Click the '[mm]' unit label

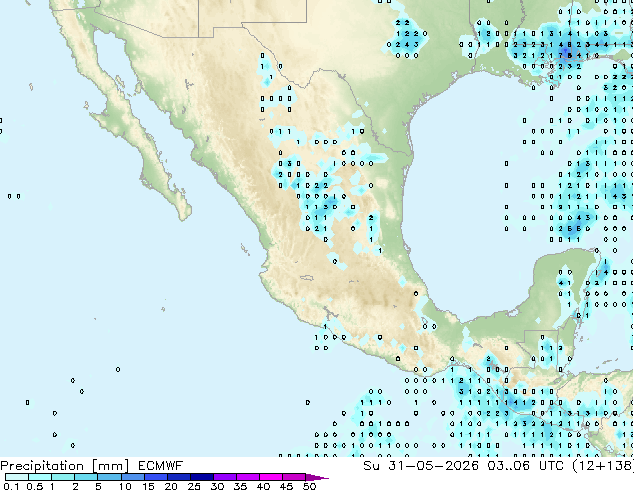point(110,466)
